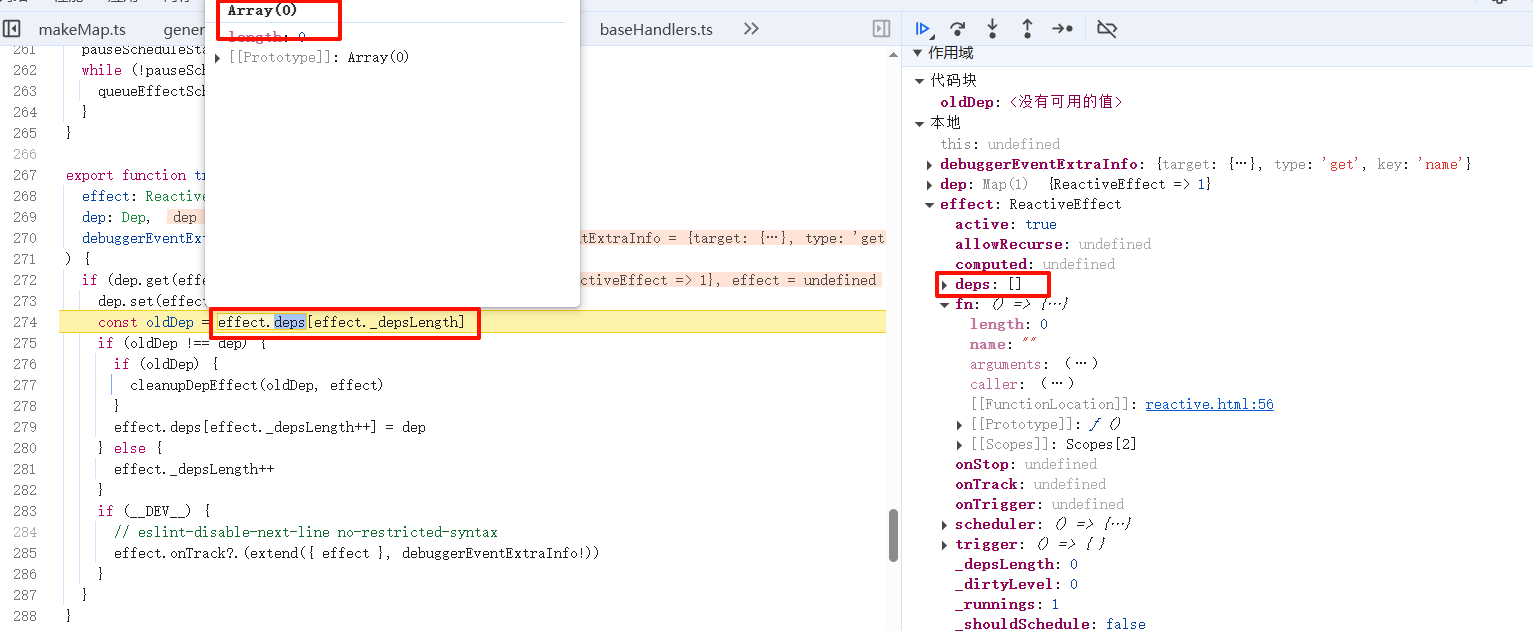
Task: Resume script execution in debugger
Action: pos(924,29)
